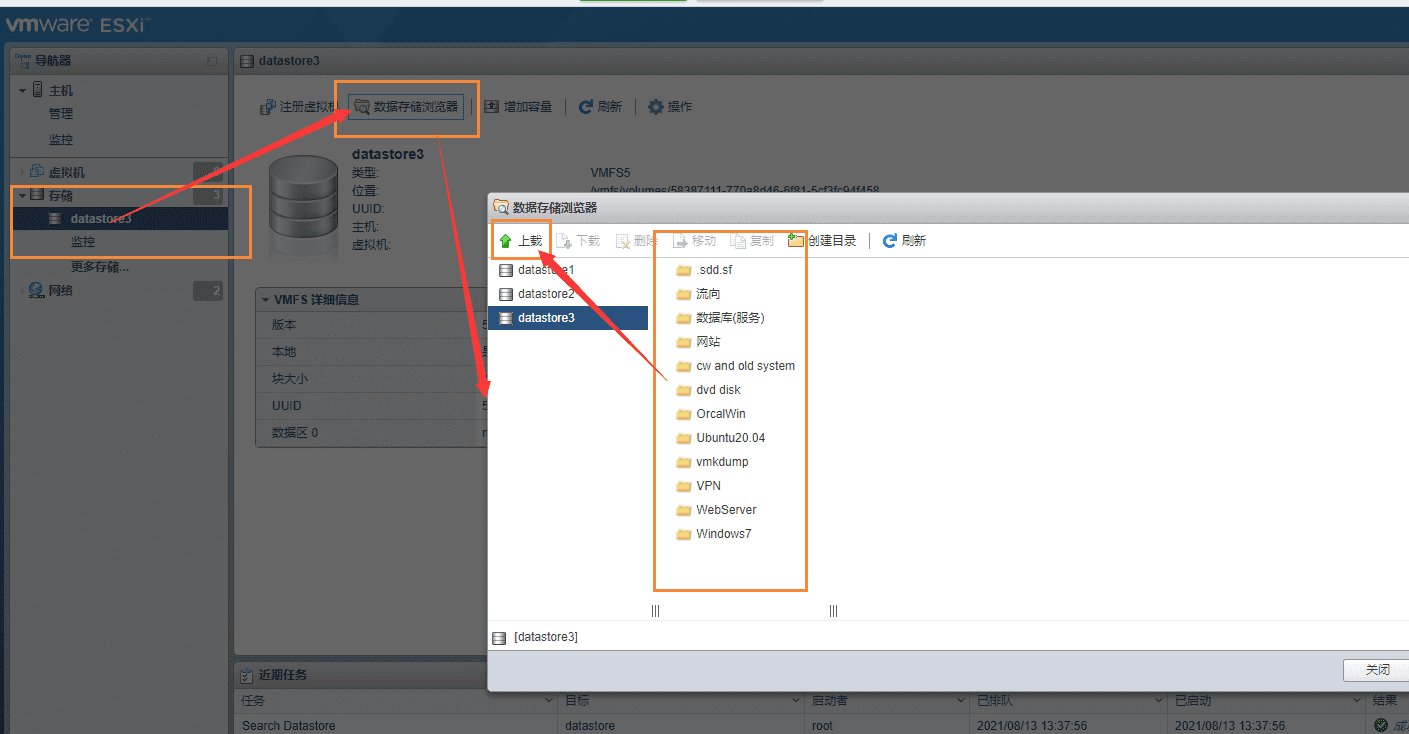Refresh the datastore browser dialog (刷新)
The width and height of the screenshot is (1409, 734).
[x=904, y=241]
